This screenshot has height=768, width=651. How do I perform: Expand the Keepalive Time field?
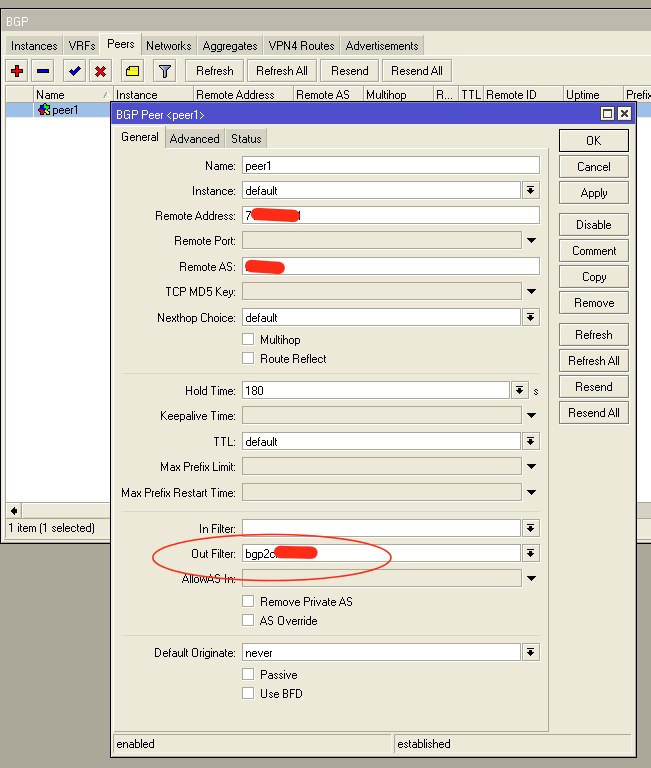531,415
